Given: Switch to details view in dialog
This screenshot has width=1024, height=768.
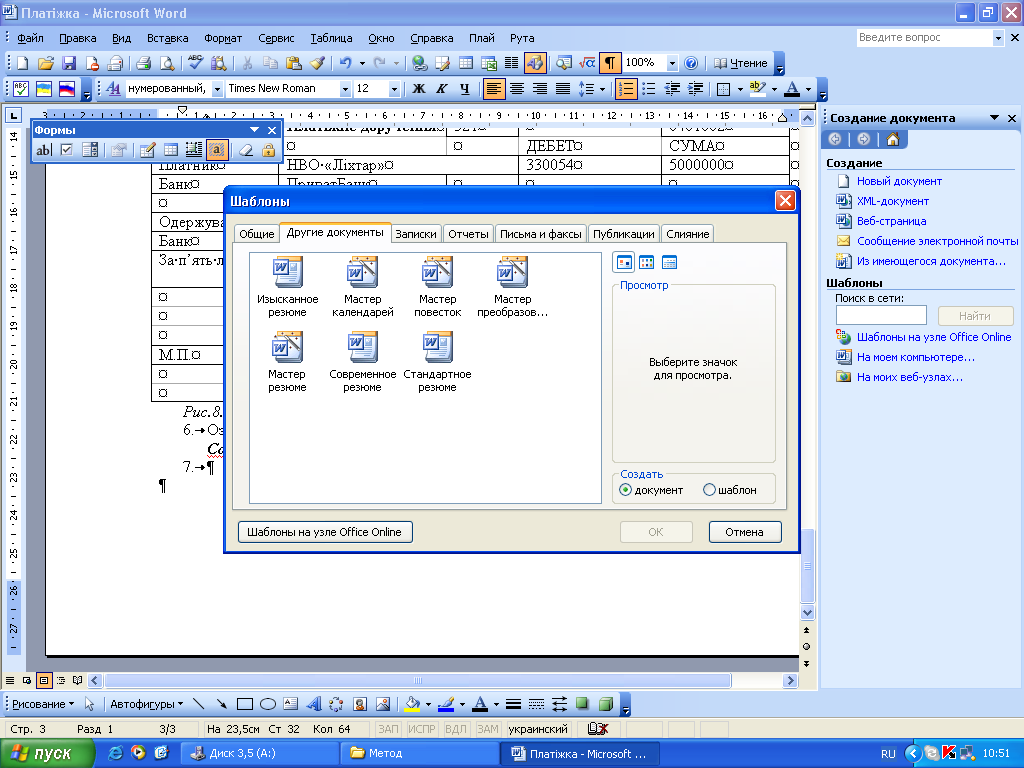Looking at the screenshot, I should coord(669,263).
